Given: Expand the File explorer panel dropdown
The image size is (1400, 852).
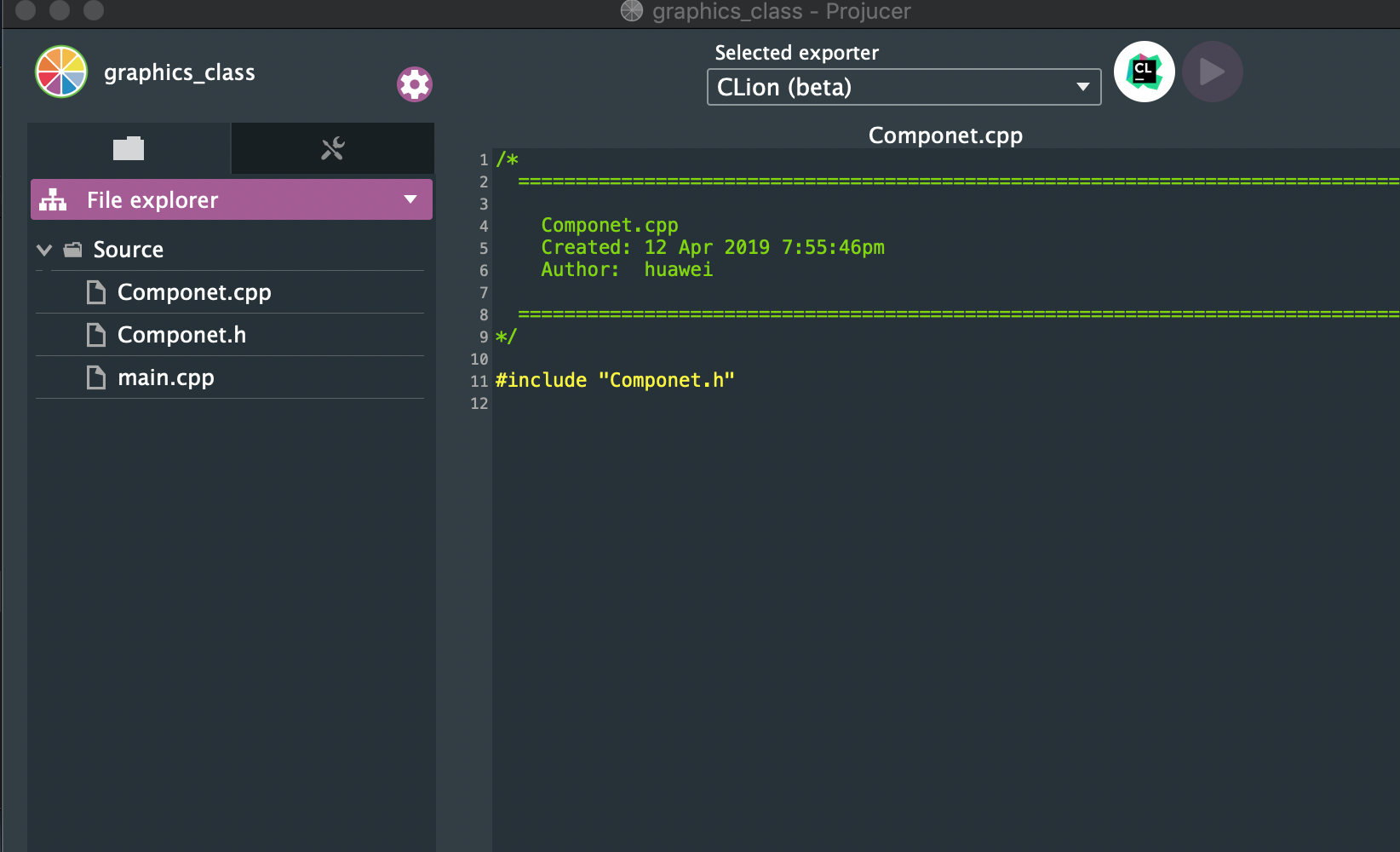Looking at the screenshot, I should (410, 199).
